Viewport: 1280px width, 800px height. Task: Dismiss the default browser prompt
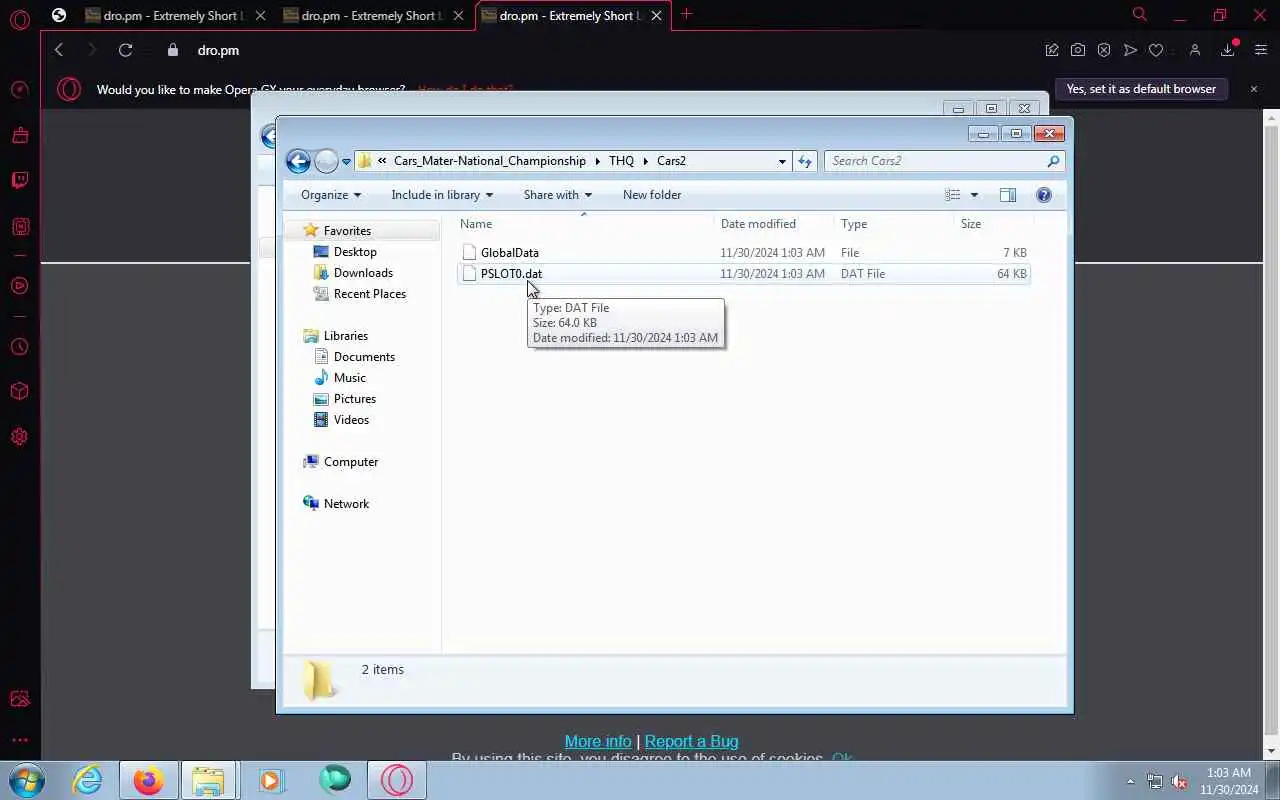tap(1254, 89)
